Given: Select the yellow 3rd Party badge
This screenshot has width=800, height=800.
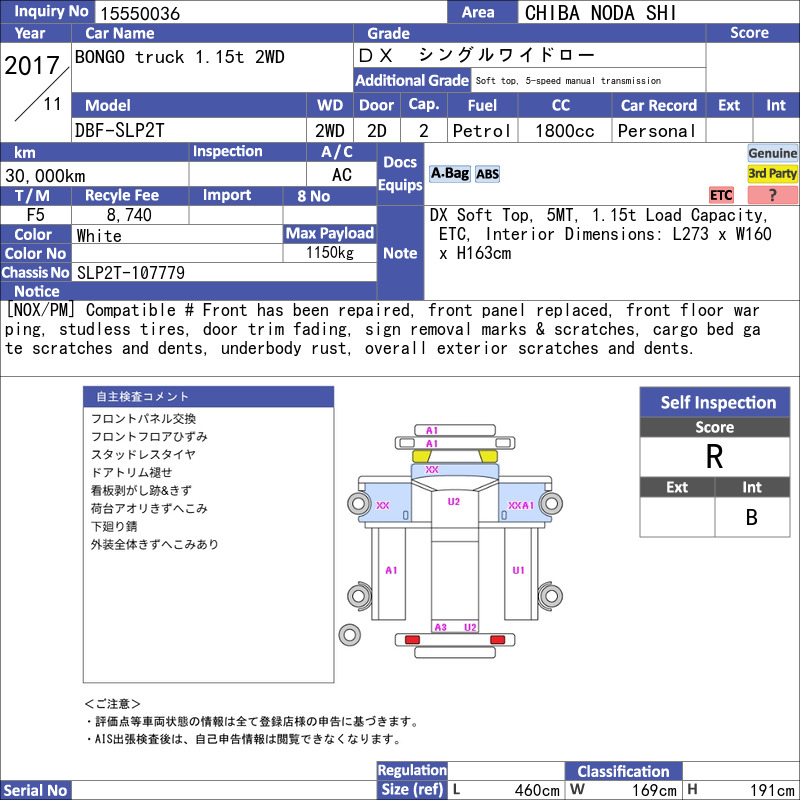Looking at the screenshot, I should (x=772, y=173).
